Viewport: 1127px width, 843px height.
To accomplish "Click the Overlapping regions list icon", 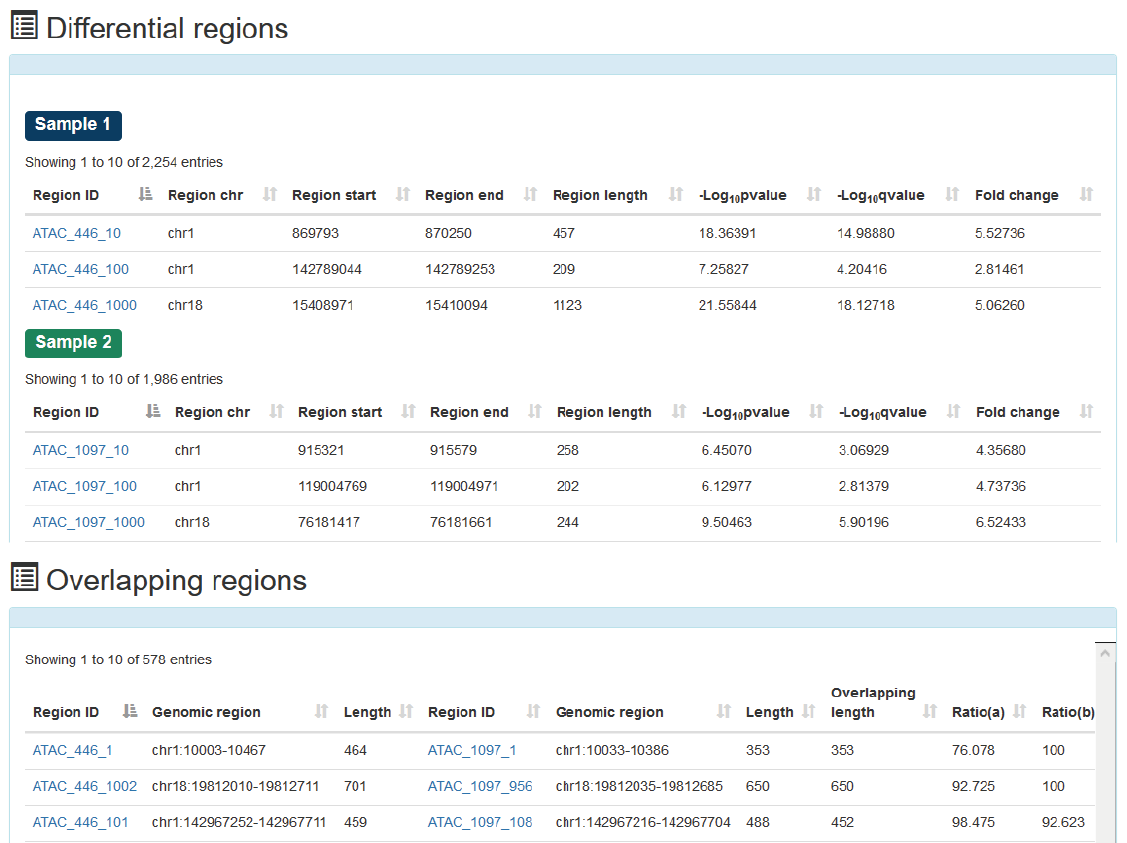I will [24, 577].
